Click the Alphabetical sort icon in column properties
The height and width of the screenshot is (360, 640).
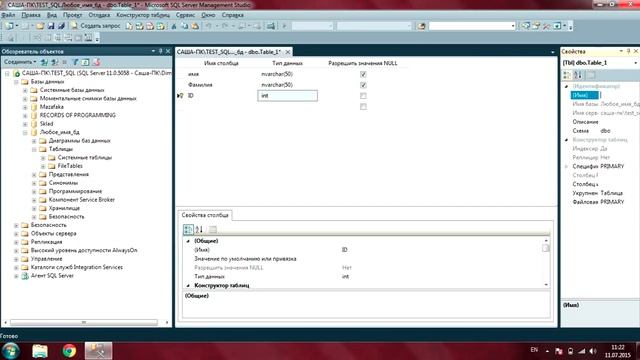coord(199,229)
